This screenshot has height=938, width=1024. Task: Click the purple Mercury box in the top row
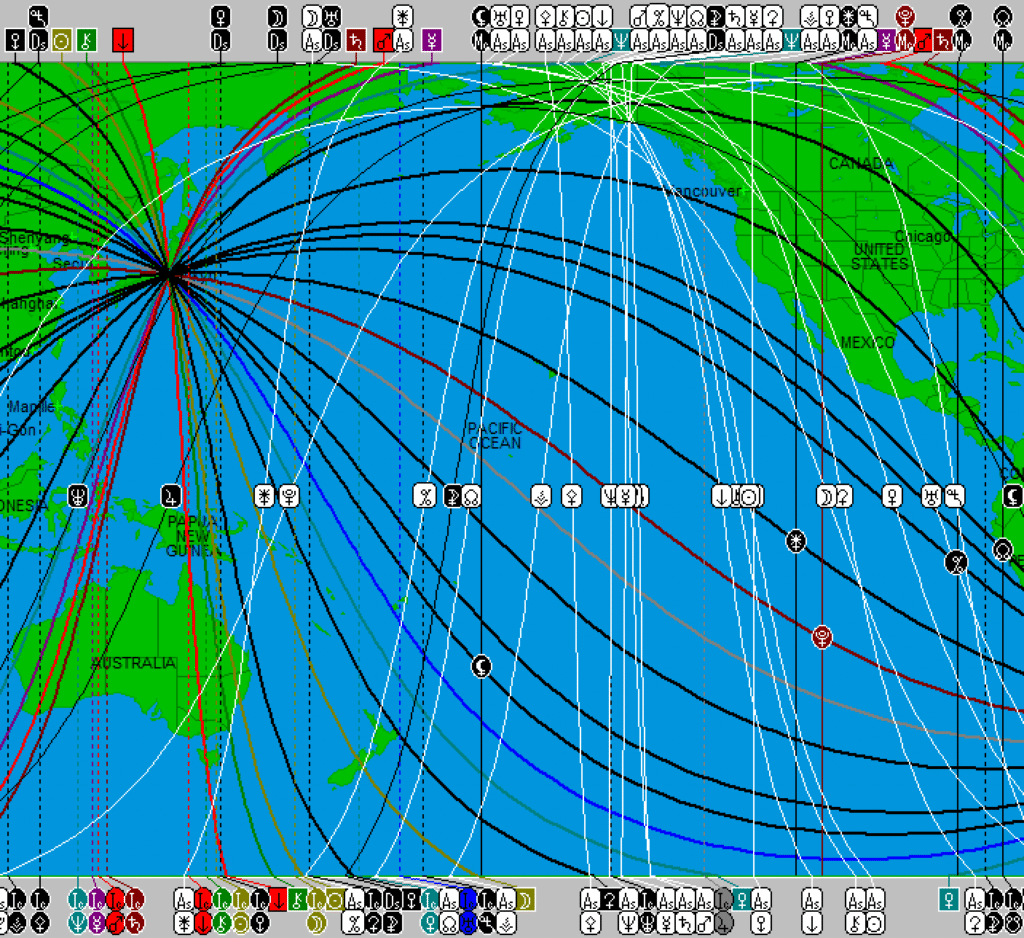[431, 40]
